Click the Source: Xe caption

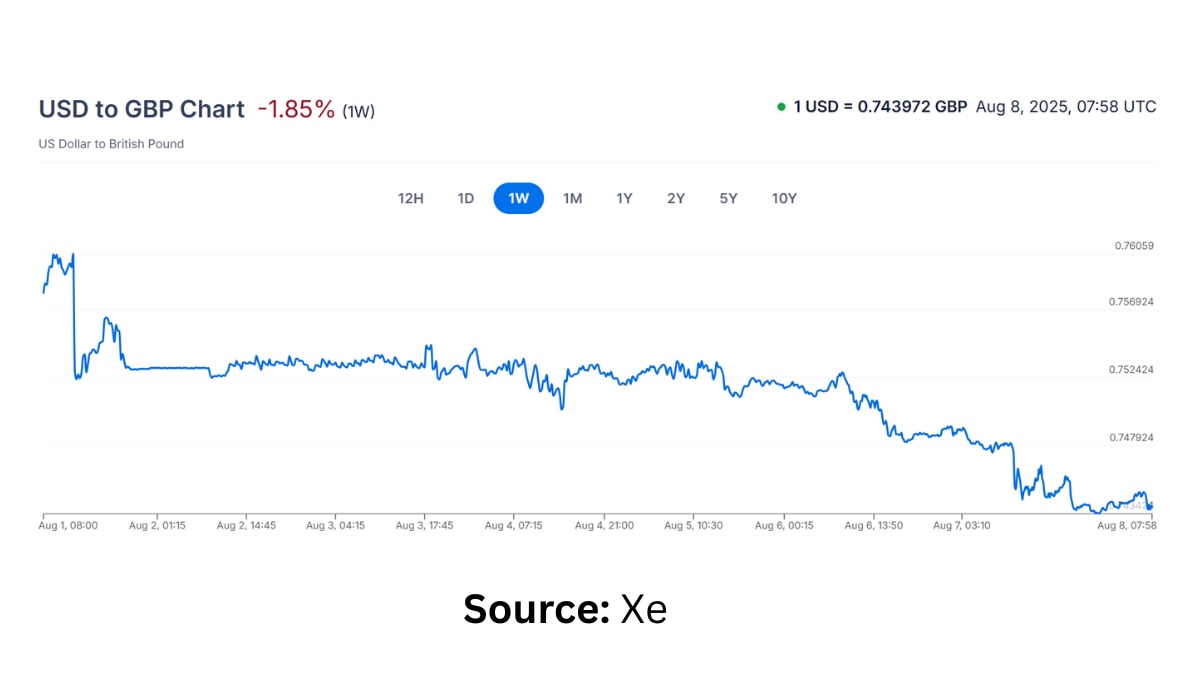click(x=565, y=609)
